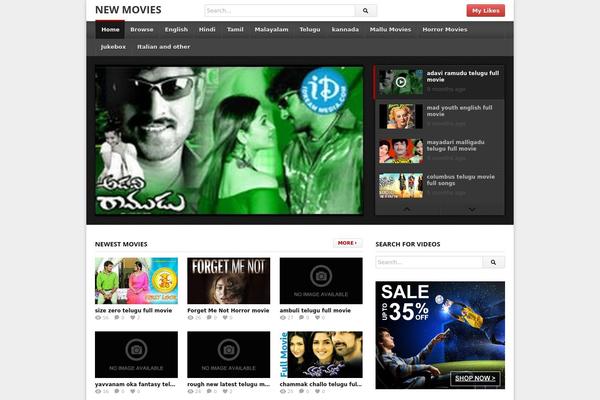600x400 pixels.
Task: Click the comment icon under ambuli telugu movie
Action: [x=302, y=318]
